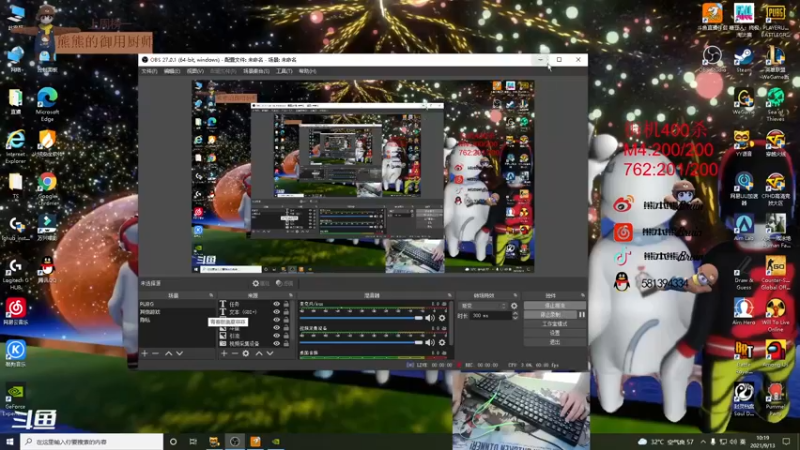Pop out the Scenes dock panel

point(211,295)
